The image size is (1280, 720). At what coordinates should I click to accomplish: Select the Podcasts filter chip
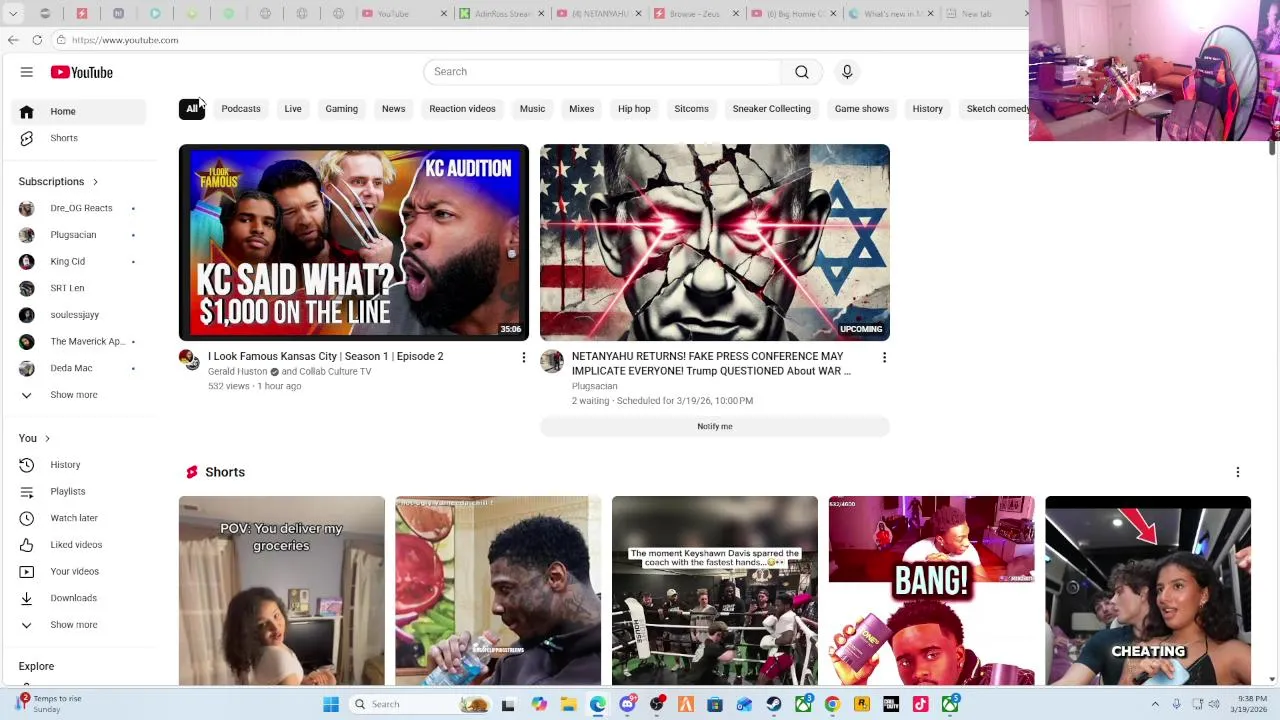click(241, 109)
